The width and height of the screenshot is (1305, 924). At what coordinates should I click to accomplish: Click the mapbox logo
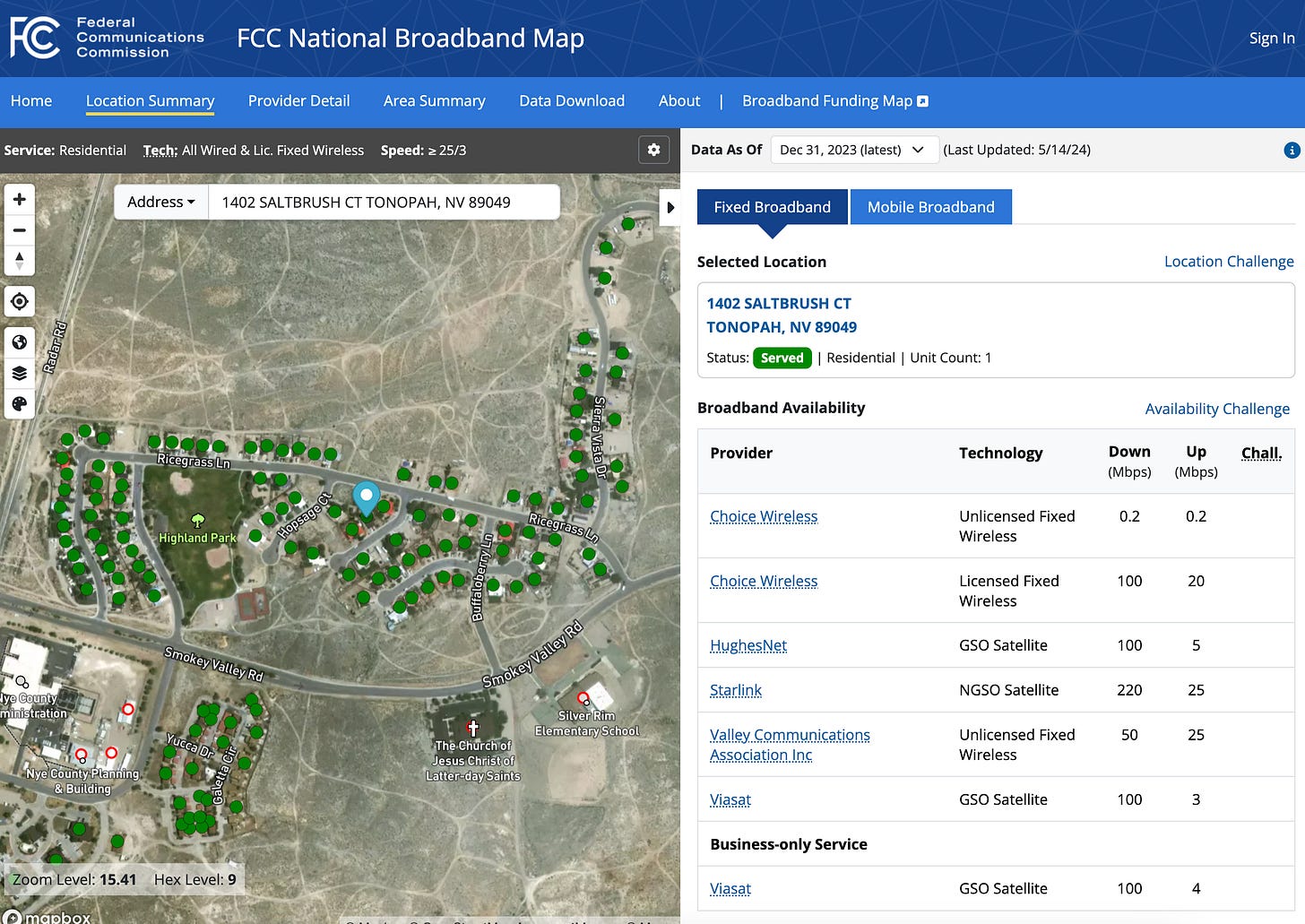(47, 917)
